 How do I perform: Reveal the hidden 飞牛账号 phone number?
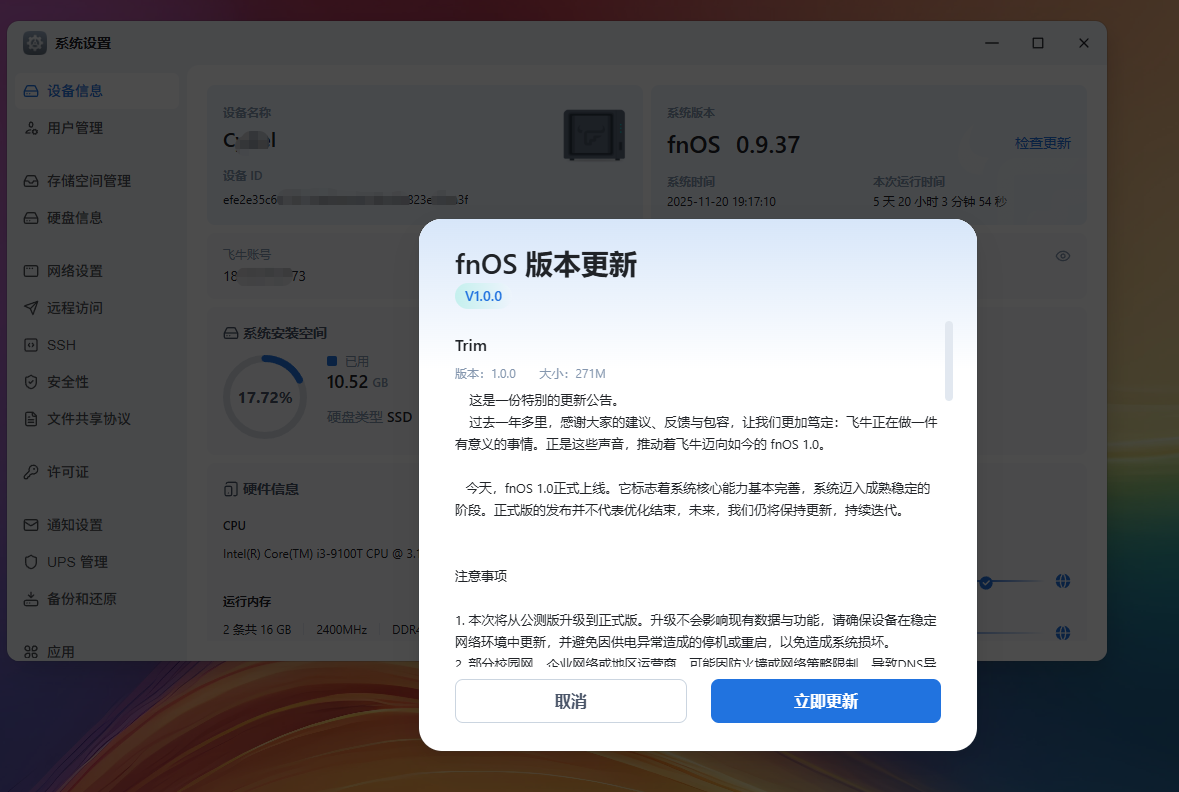tap(1062, 256)
